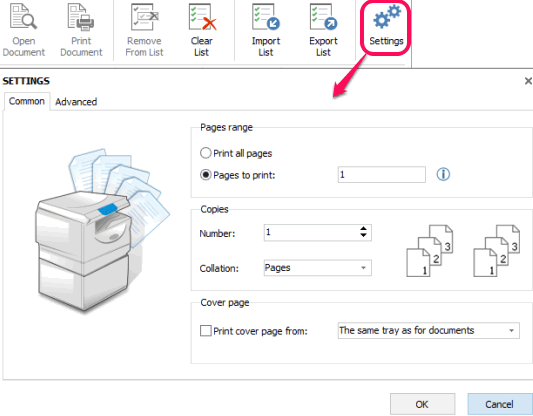Click the Pages to print input field

(381, 175)
